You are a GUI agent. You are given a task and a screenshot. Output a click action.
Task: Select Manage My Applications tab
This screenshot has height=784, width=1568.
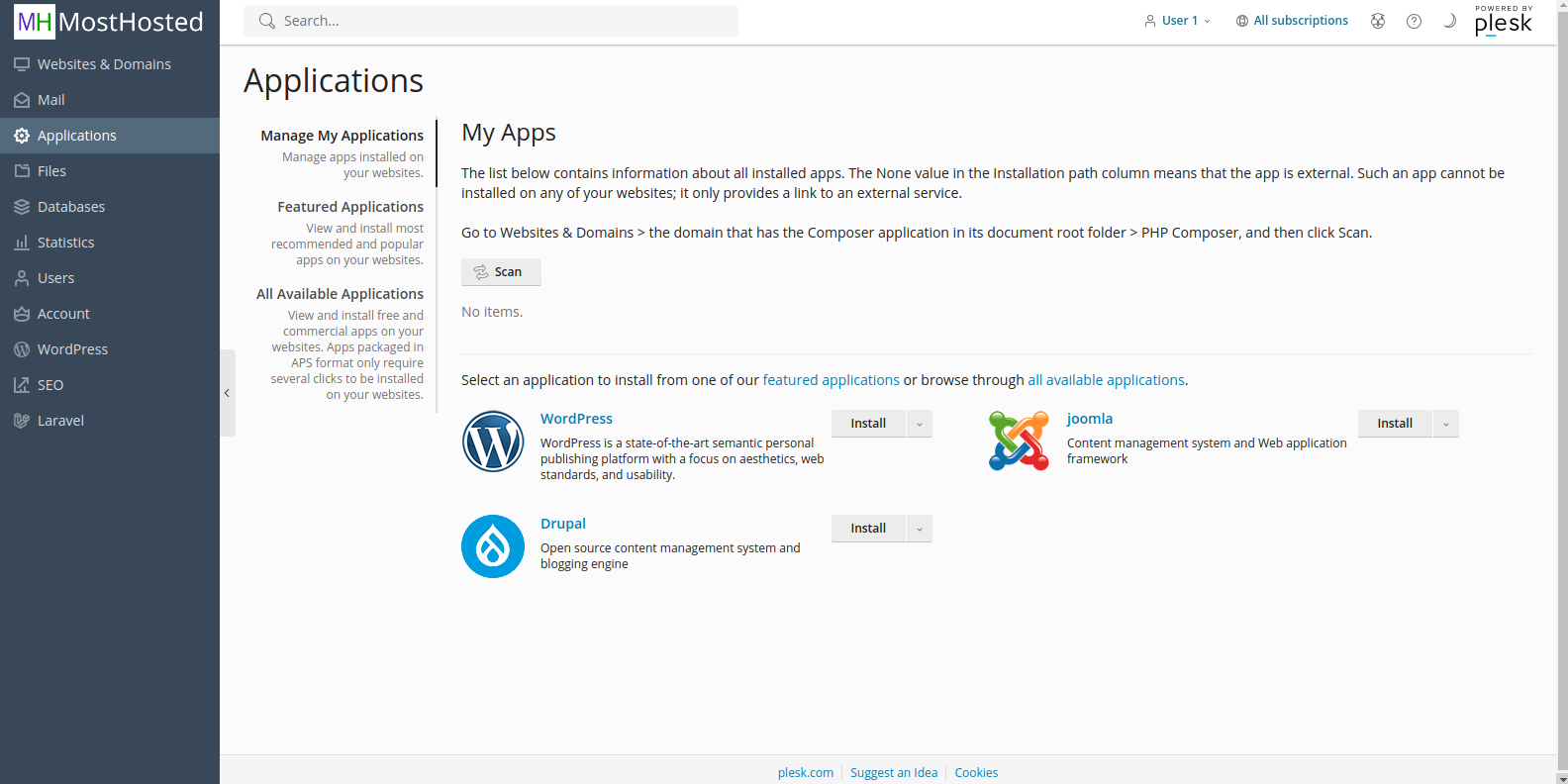[x=342, y=136]
